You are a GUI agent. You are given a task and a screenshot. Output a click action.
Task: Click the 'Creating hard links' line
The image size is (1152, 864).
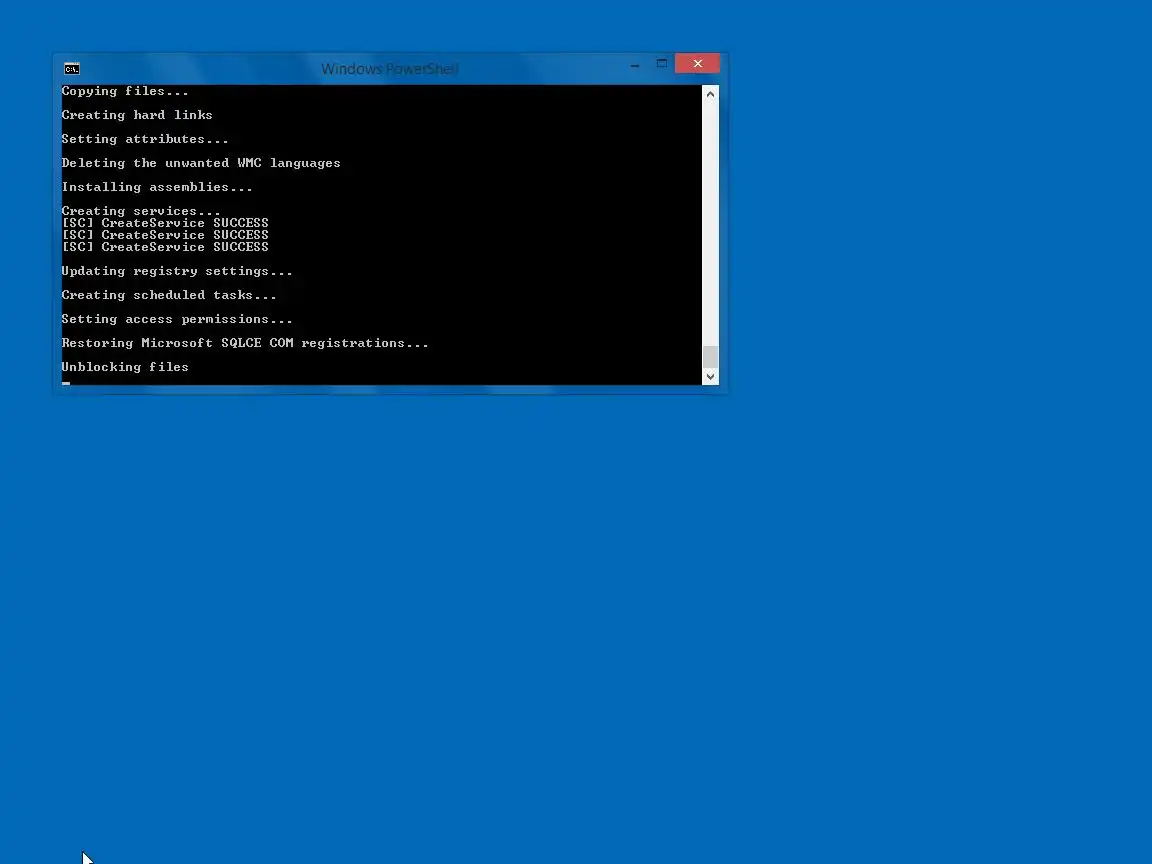pos(137,115)
